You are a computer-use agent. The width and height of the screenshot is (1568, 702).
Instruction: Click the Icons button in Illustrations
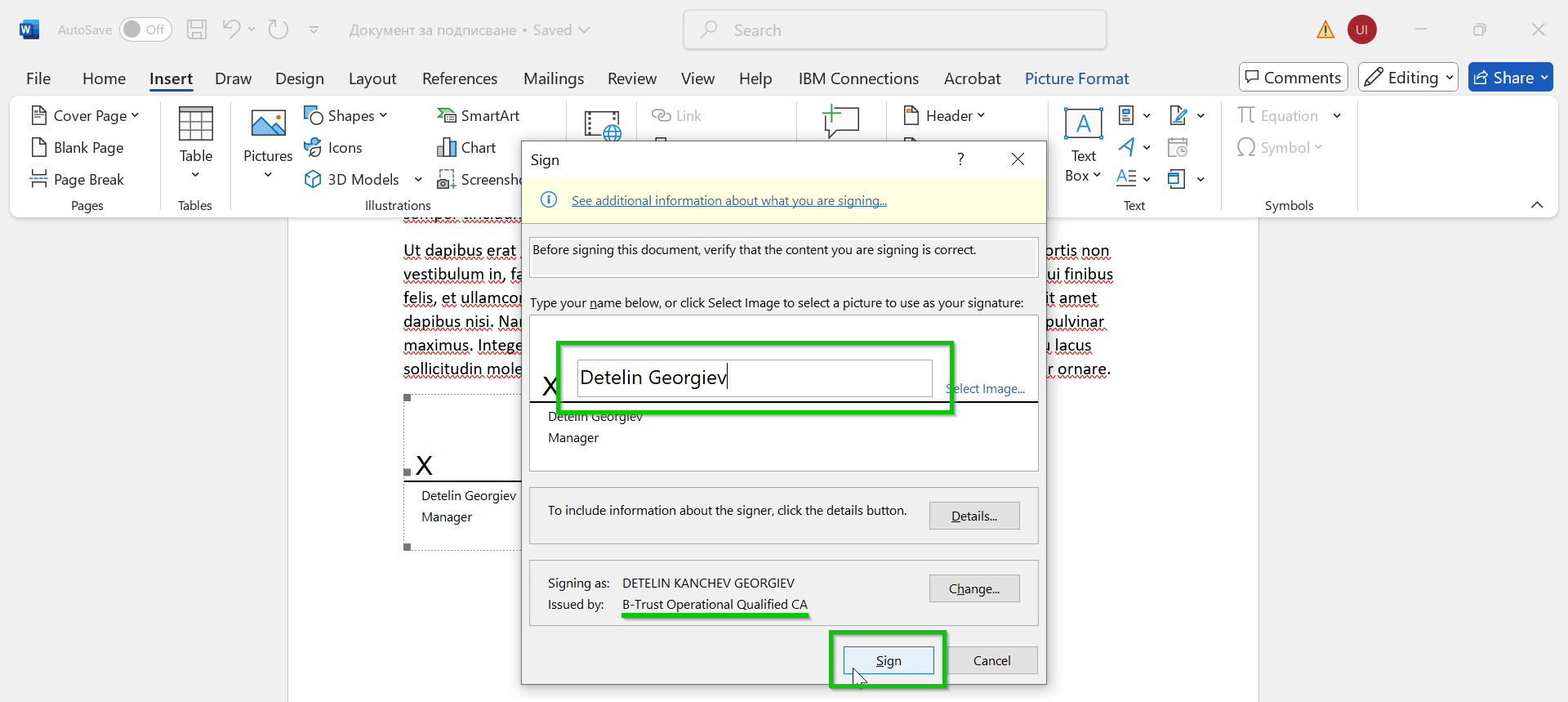click(333, 147)
